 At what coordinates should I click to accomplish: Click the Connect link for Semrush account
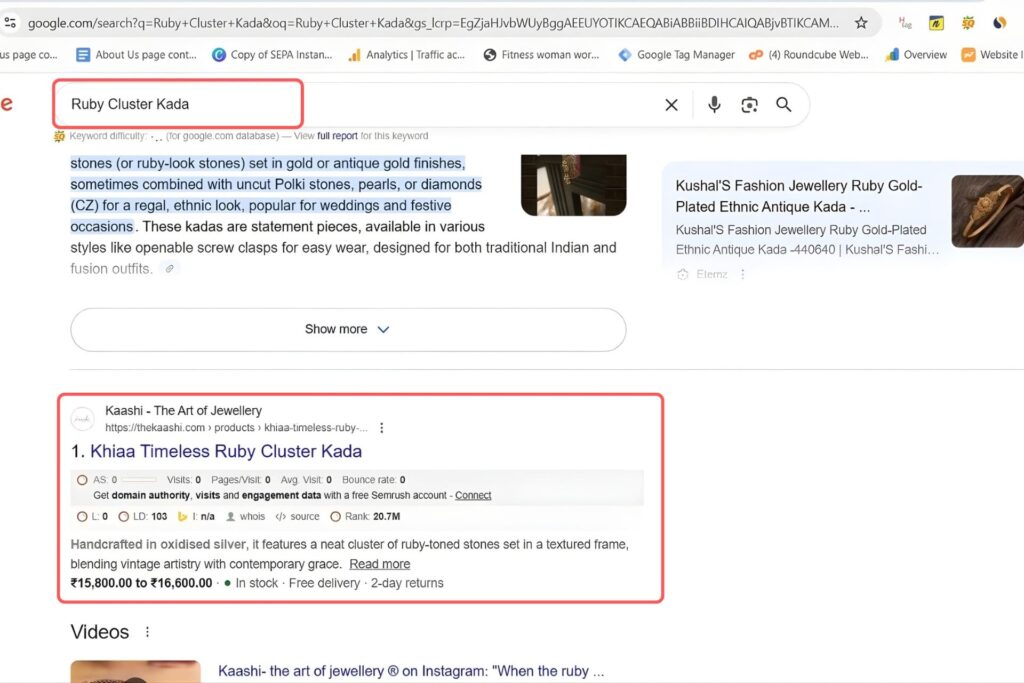[473, 495]
